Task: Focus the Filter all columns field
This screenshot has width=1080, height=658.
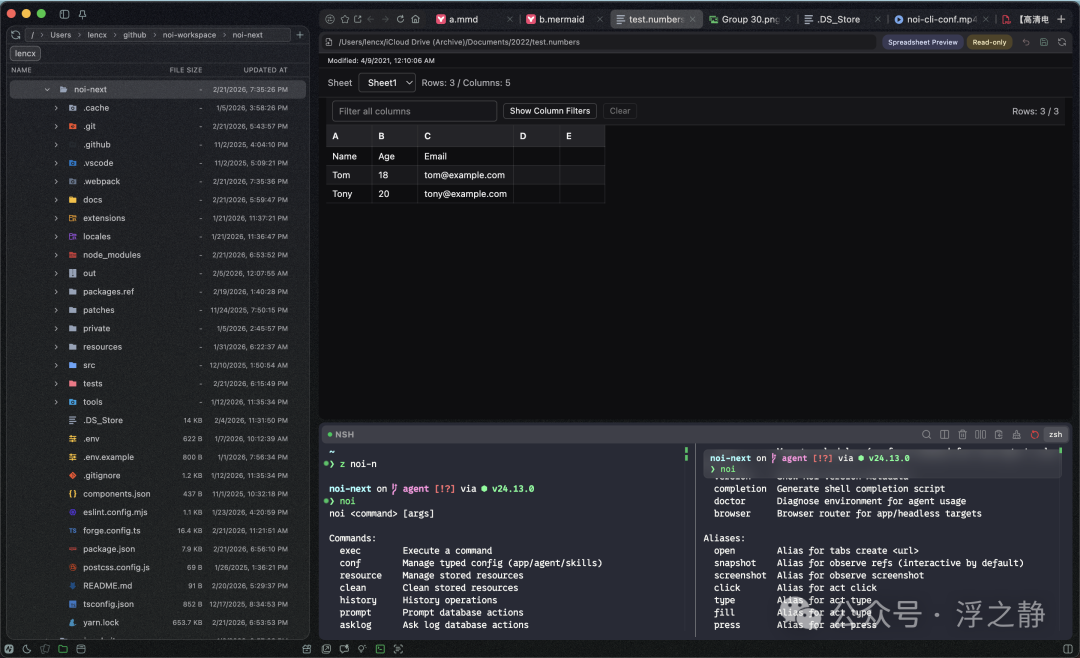Action: [x=414, y=111]
